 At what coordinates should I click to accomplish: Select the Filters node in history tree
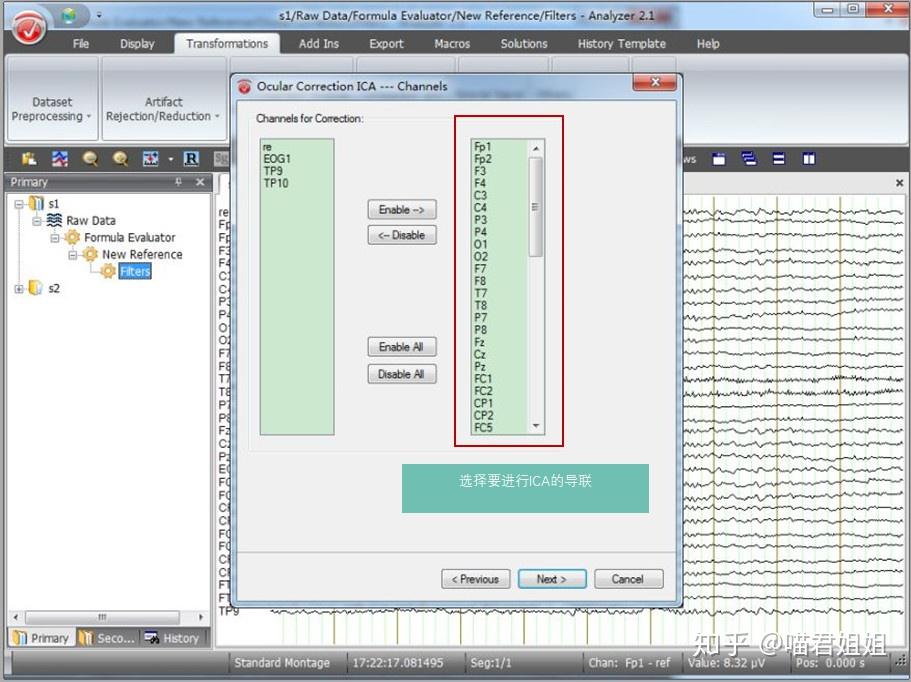point(135,271)
